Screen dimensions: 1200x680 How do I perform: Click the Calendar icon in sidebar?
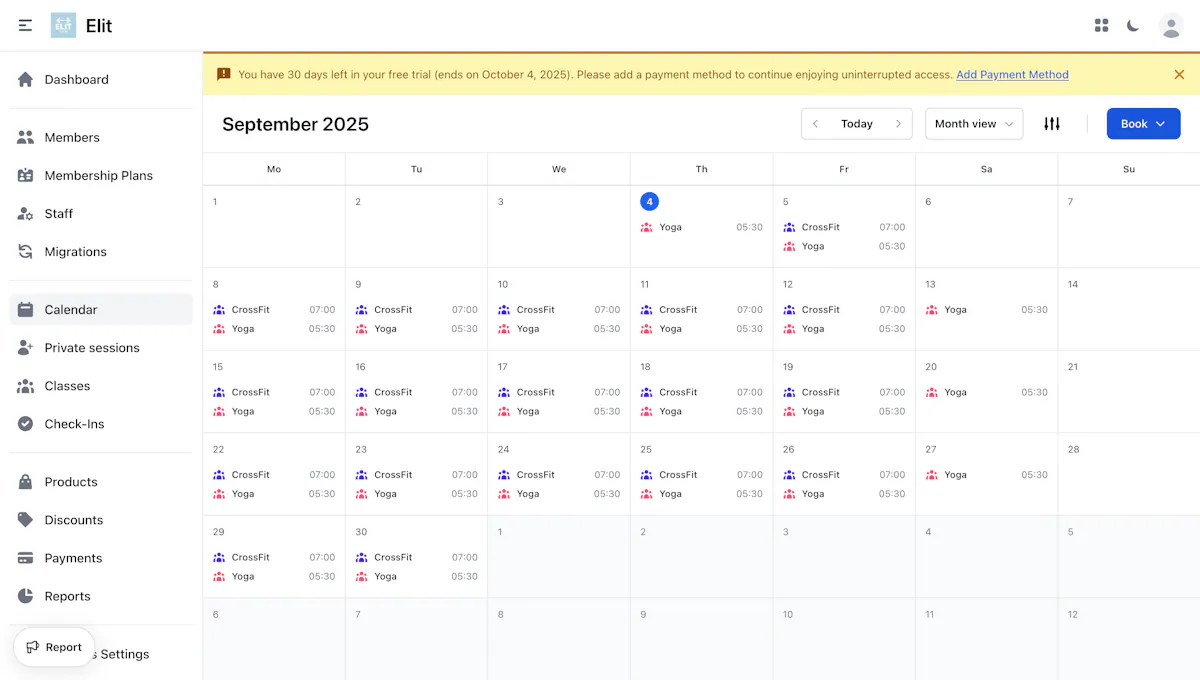tap(26, 310)
